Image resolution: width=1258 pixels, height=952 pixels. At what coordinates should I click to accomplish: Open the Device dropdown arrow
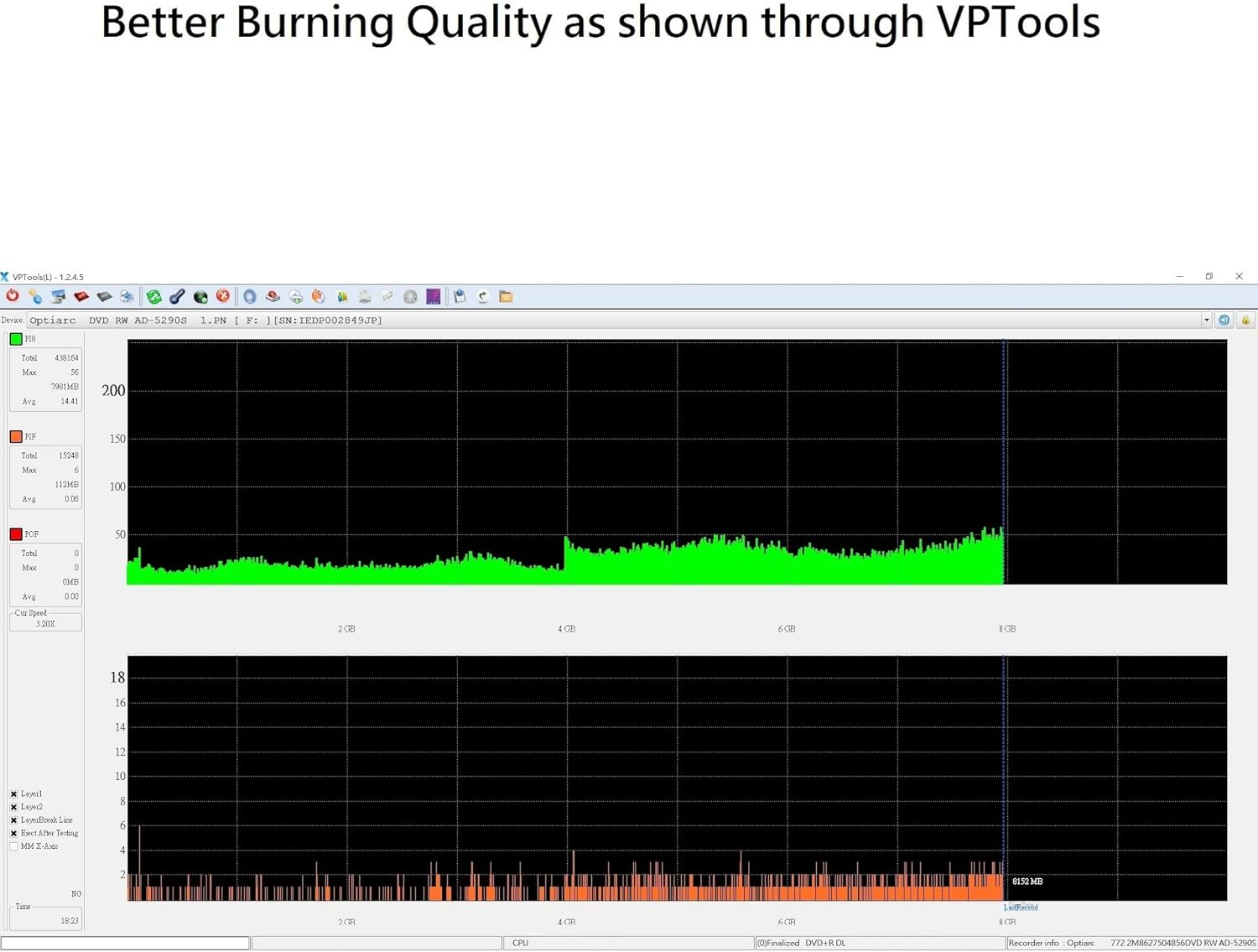[1206, 320]
